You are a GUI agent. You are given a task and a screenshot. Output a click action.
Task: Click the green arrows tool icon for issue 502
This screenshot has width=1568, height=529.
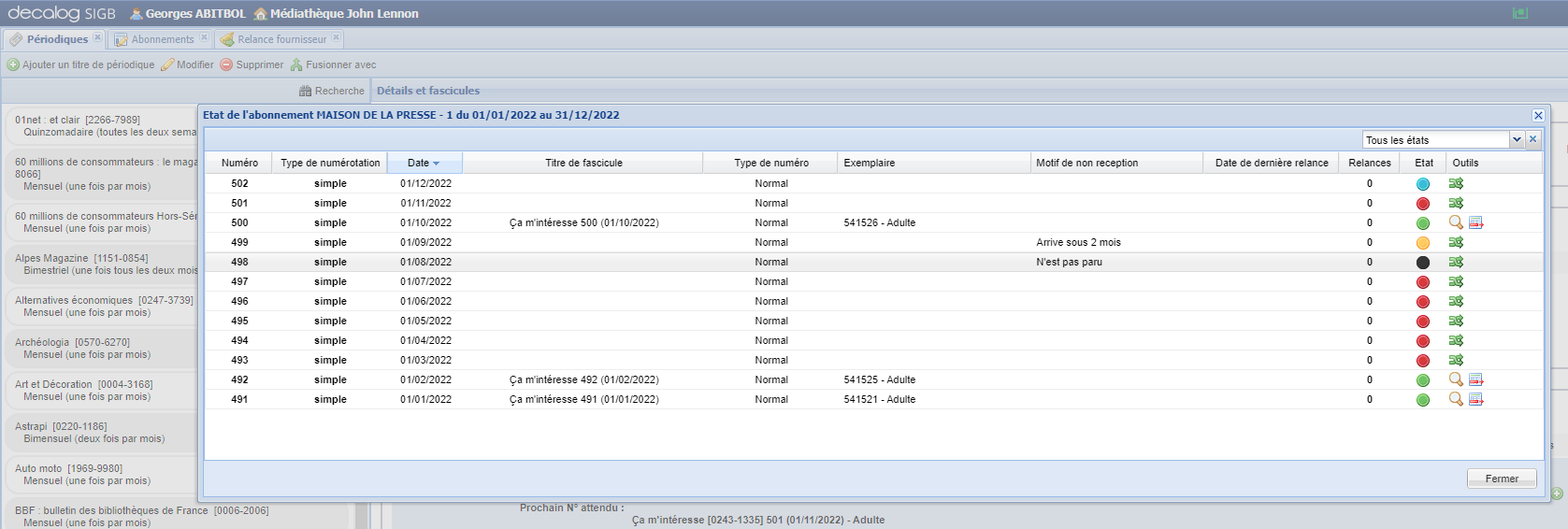[x=1456, y=183]
